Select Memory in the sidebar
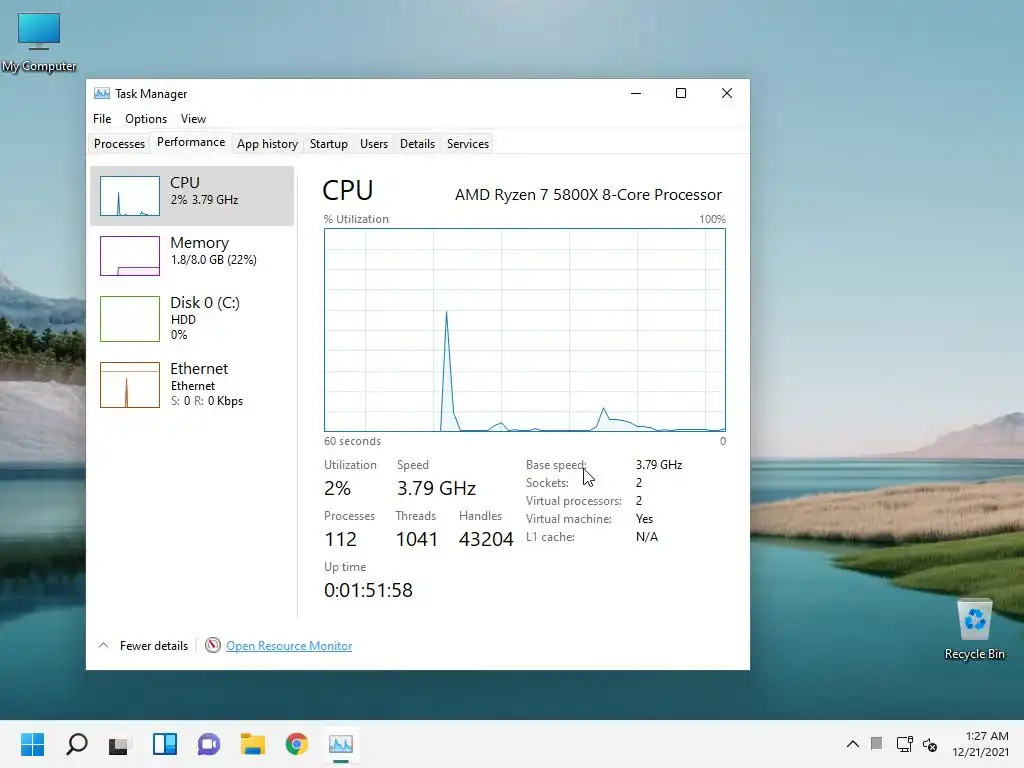Viewport: 1024px width, 768px height. click(x=192, y=256)
